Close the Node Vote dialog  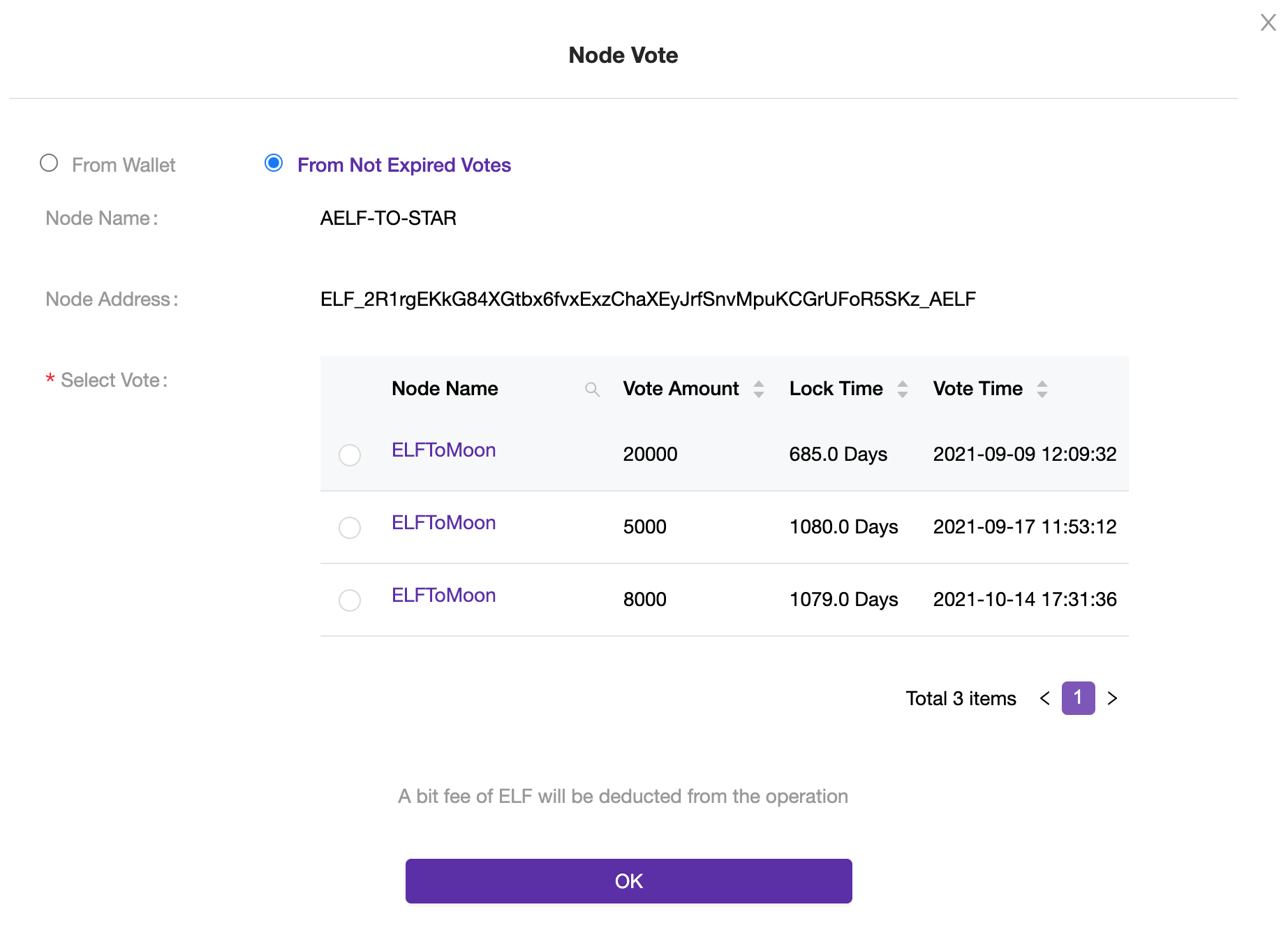pyautogui.click(x=1268, y=22)
